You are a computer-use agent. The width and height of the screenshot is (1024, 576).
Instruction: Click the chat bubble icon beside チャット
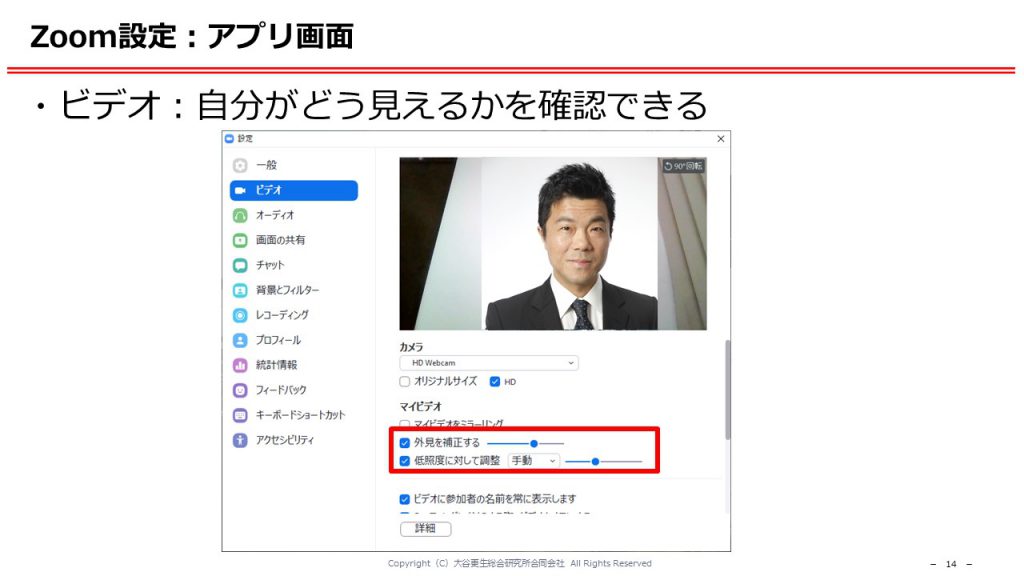click(x=240, y=265)
